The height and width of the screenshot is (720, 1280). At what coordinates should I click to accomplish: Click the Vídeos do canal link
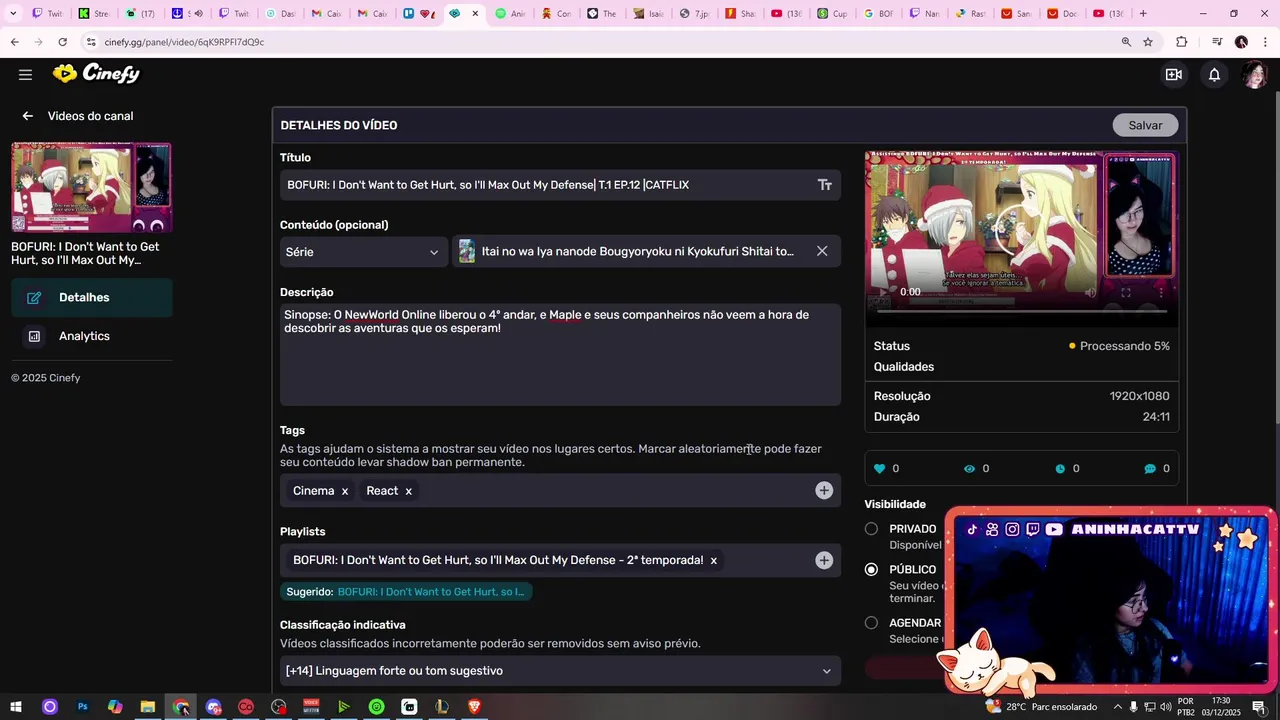click(x=90, y=116)
